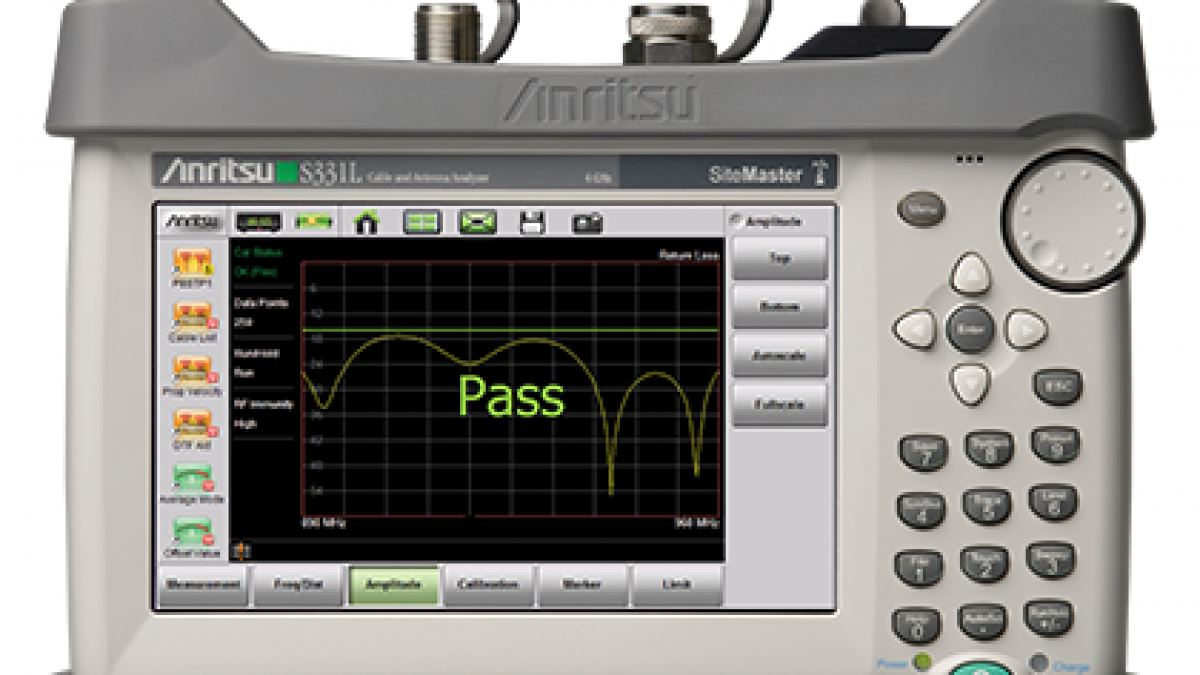Tap the 5 key on the keypad
This screenshot has height=675, width=1200.
pos(986,506)
